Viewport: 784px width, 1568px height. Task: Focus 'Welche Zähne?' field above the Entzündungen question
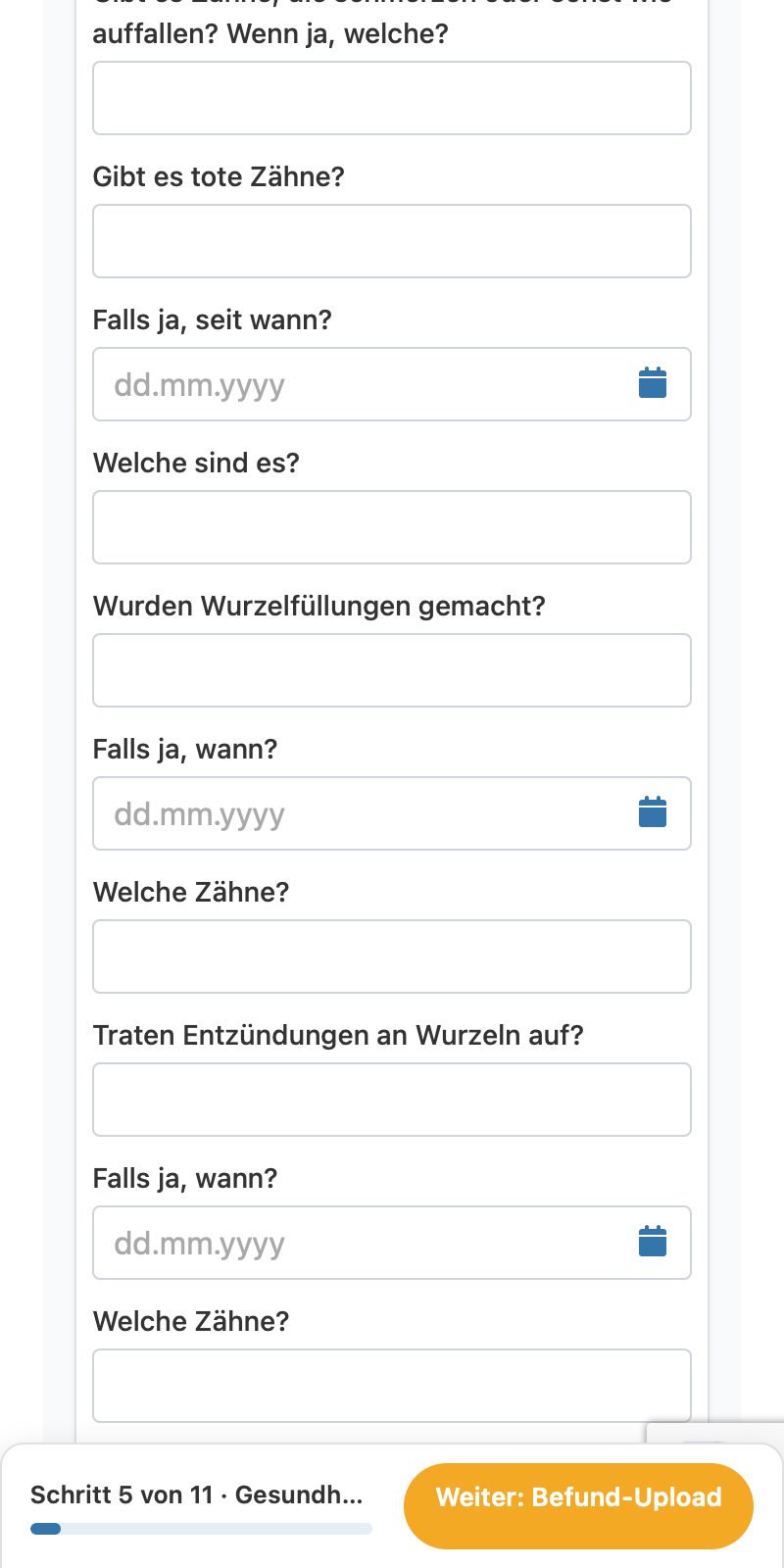392,956
